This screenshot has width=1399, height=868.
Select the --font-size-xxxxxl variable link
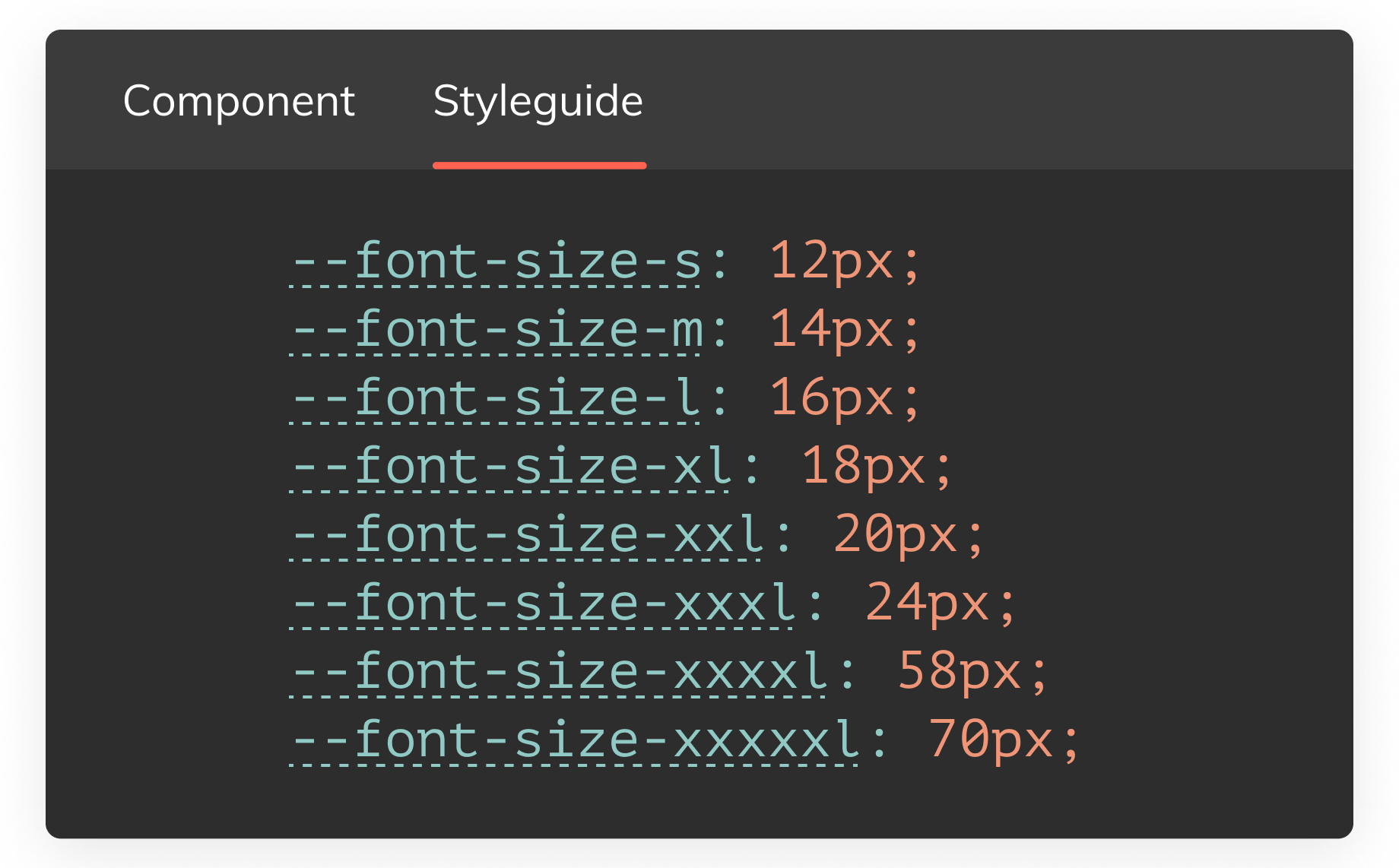click(x=575, y=740)
